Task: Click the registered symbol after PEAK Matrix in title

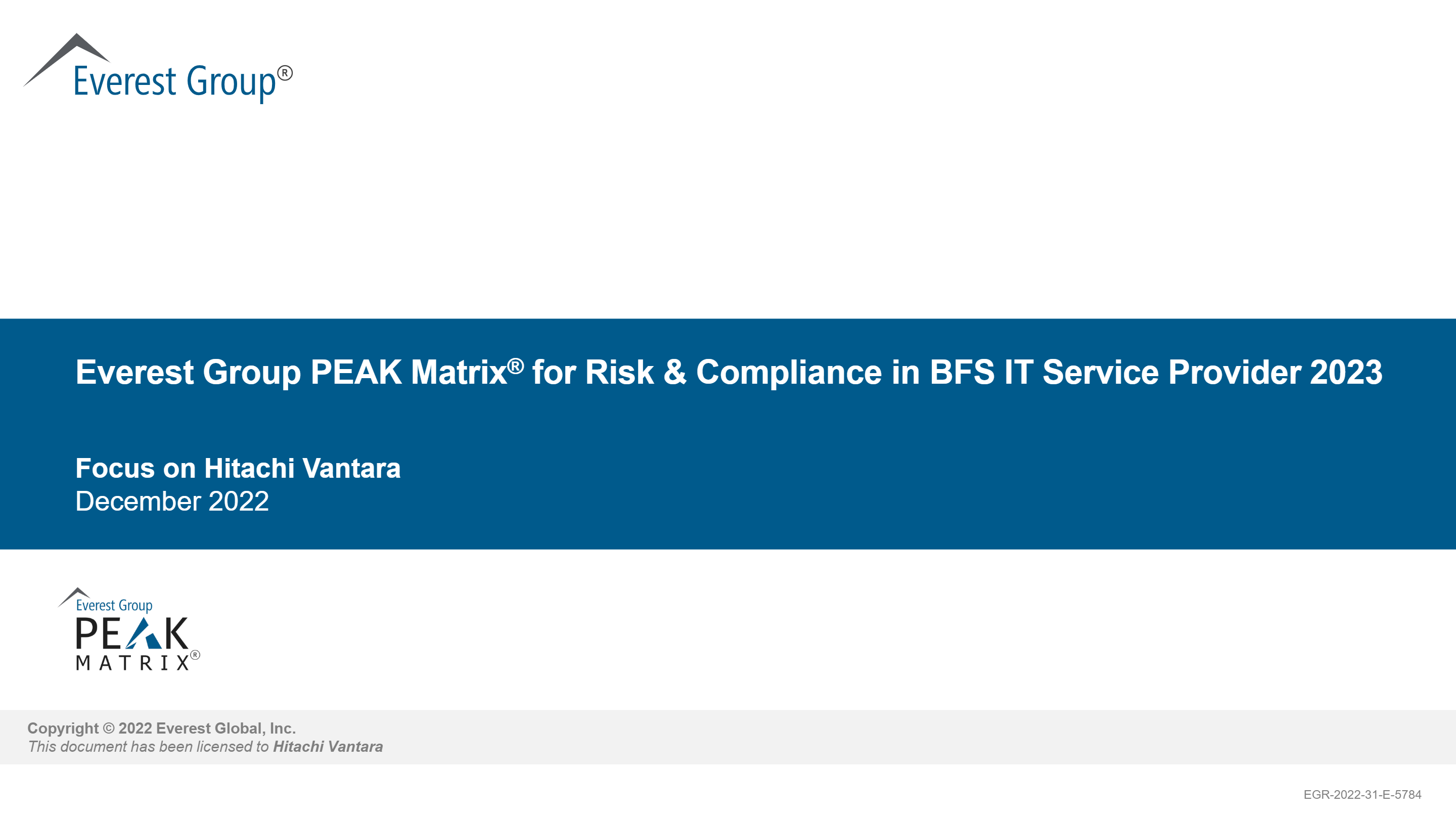Action: click(516, 366)
